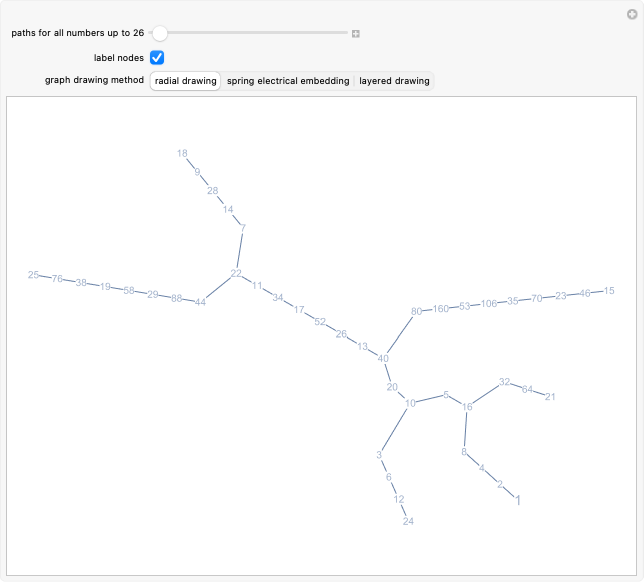Click the leaf node labeled 21
The width and height of the screenshot is (644, 583).
coord(550,396)
